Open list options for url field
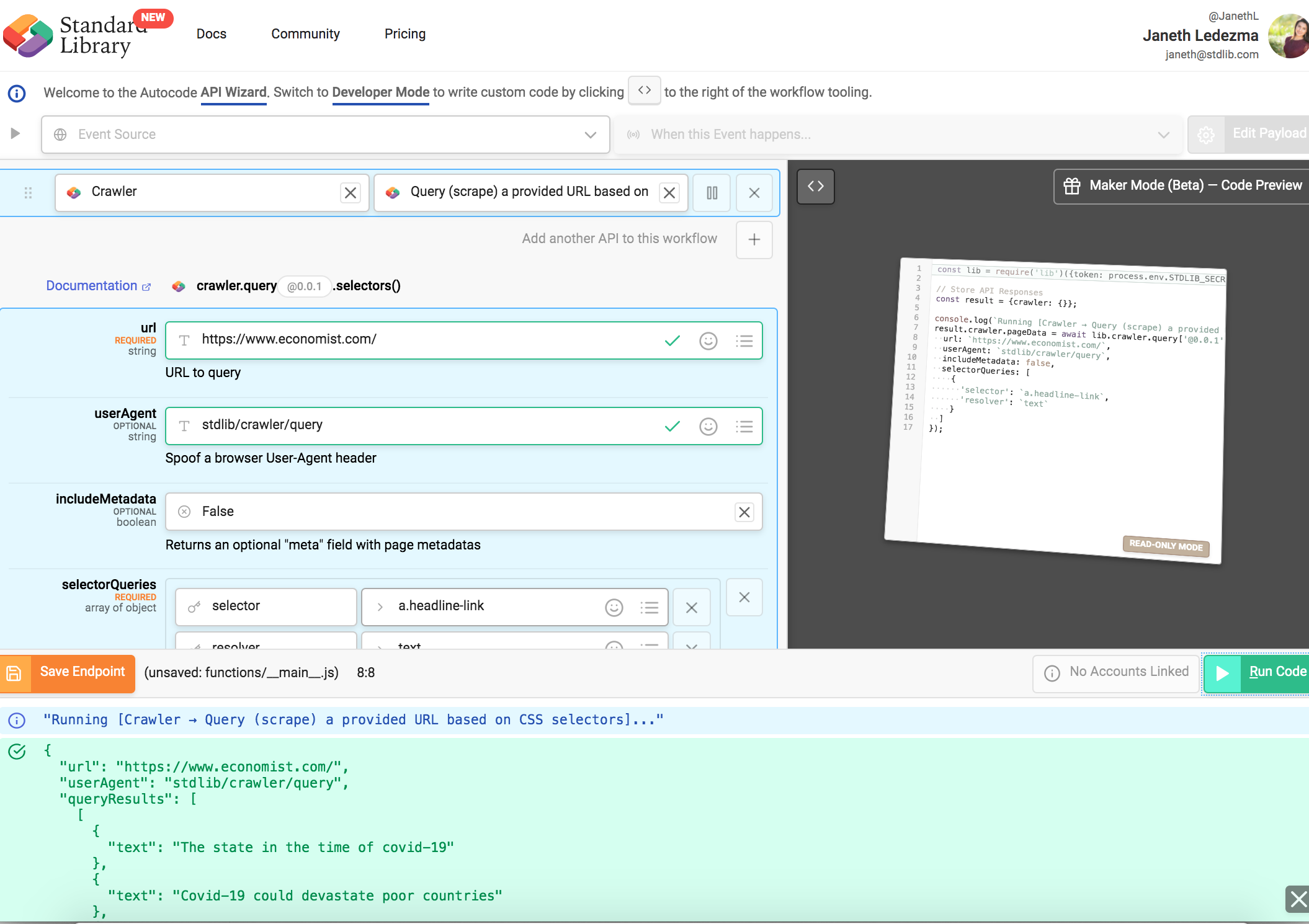The width and height of the screenshot is (1309, 924). click(x=744, y=341)
